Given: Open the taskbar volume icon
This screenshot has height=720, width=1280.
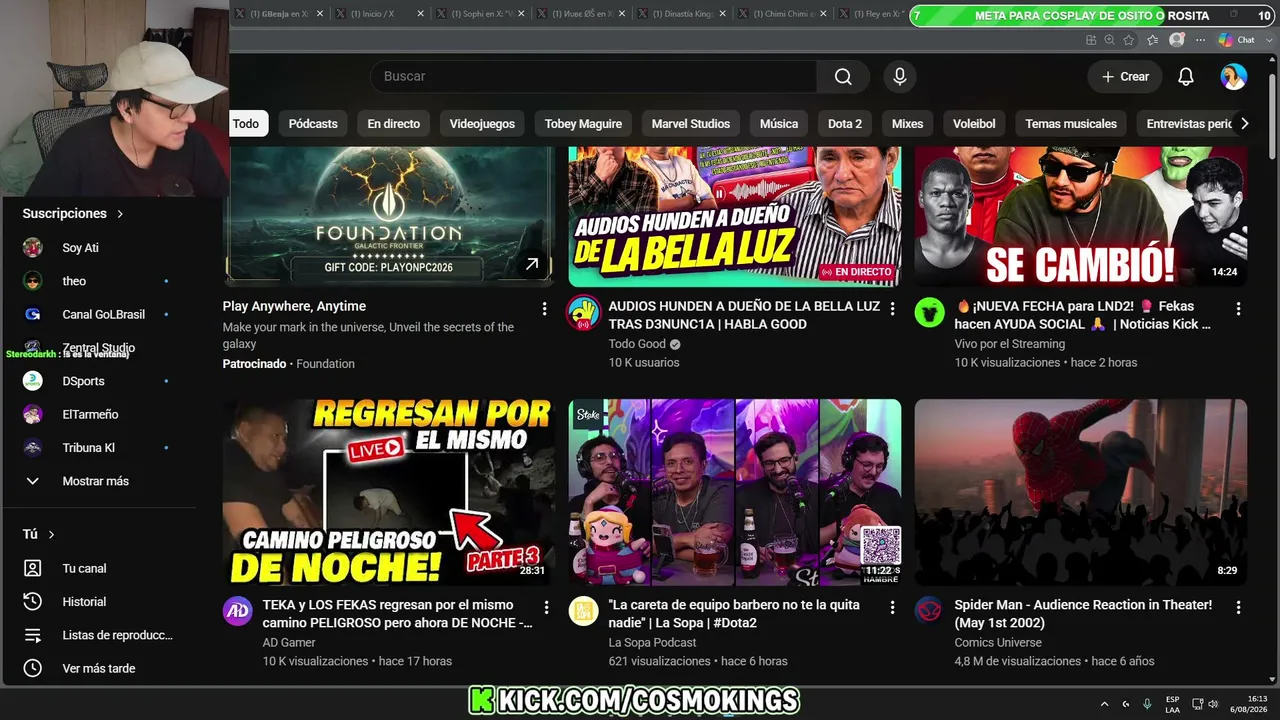Looking at the screenshot, I should point(1213,704).
